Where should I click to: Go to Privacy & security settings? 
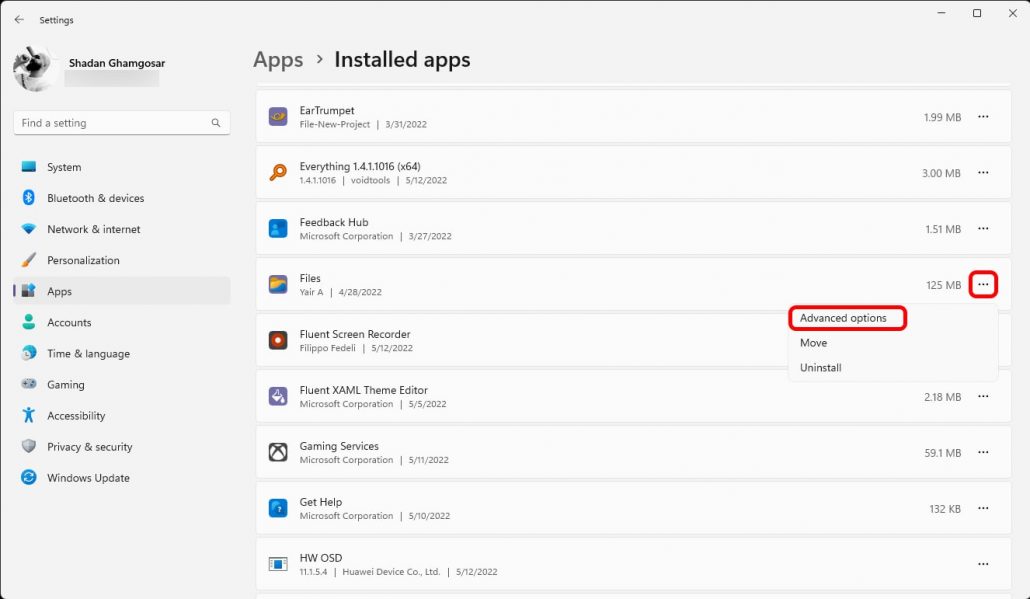89,447
